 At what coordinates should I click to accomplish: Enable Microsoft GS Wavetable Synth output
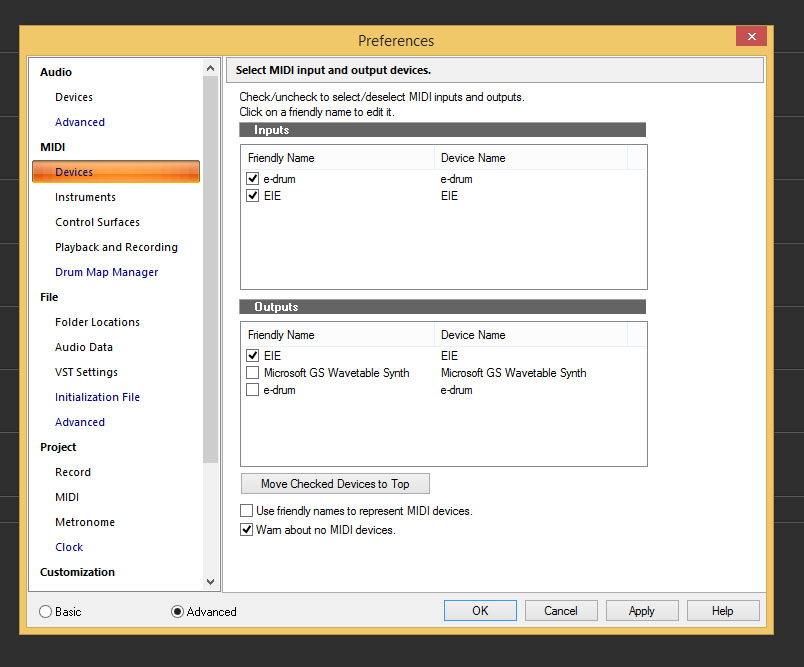253,373
